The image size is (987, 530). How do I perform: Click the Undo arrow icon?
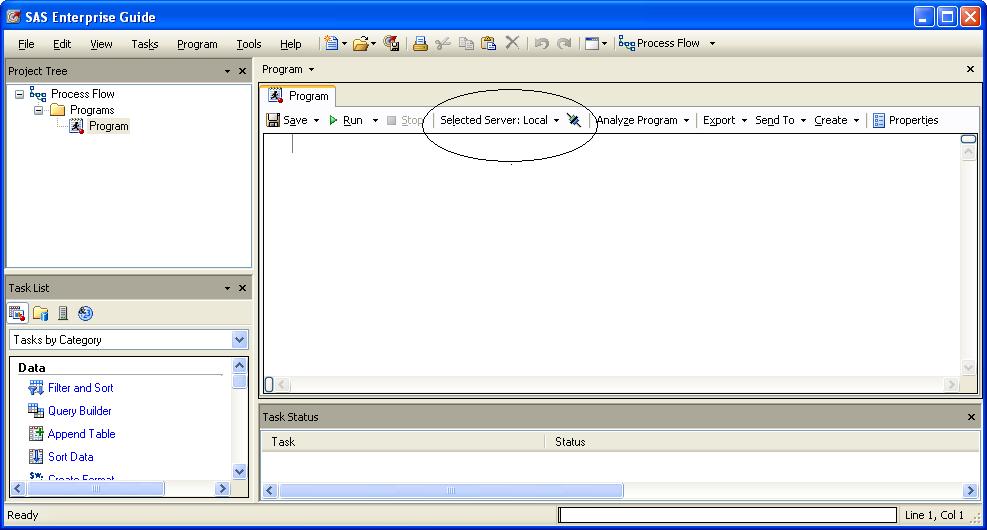click(541, 43)
